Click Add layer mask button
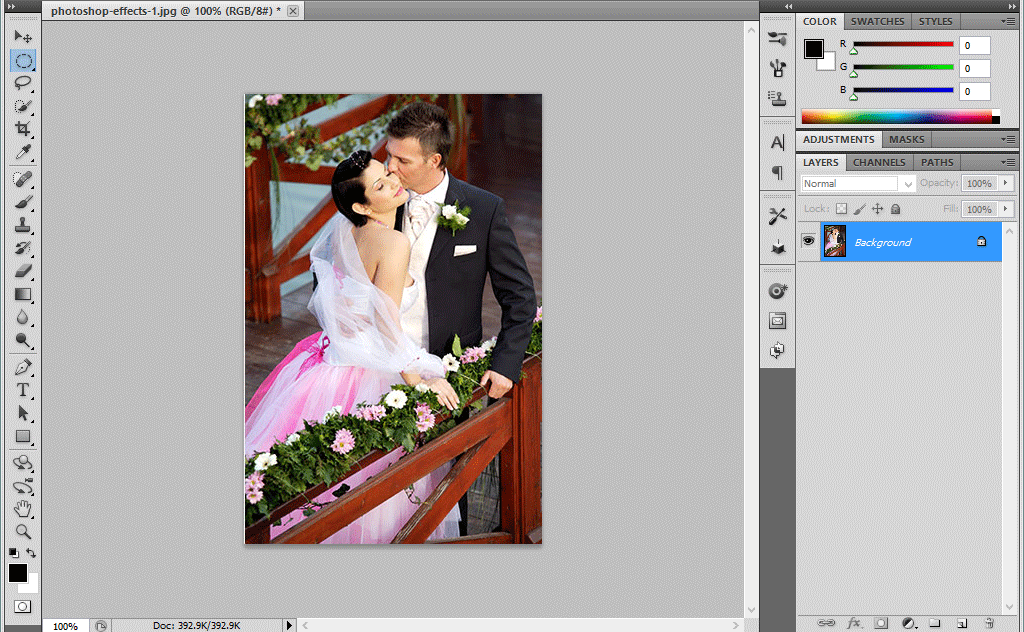 coord(881,623)
